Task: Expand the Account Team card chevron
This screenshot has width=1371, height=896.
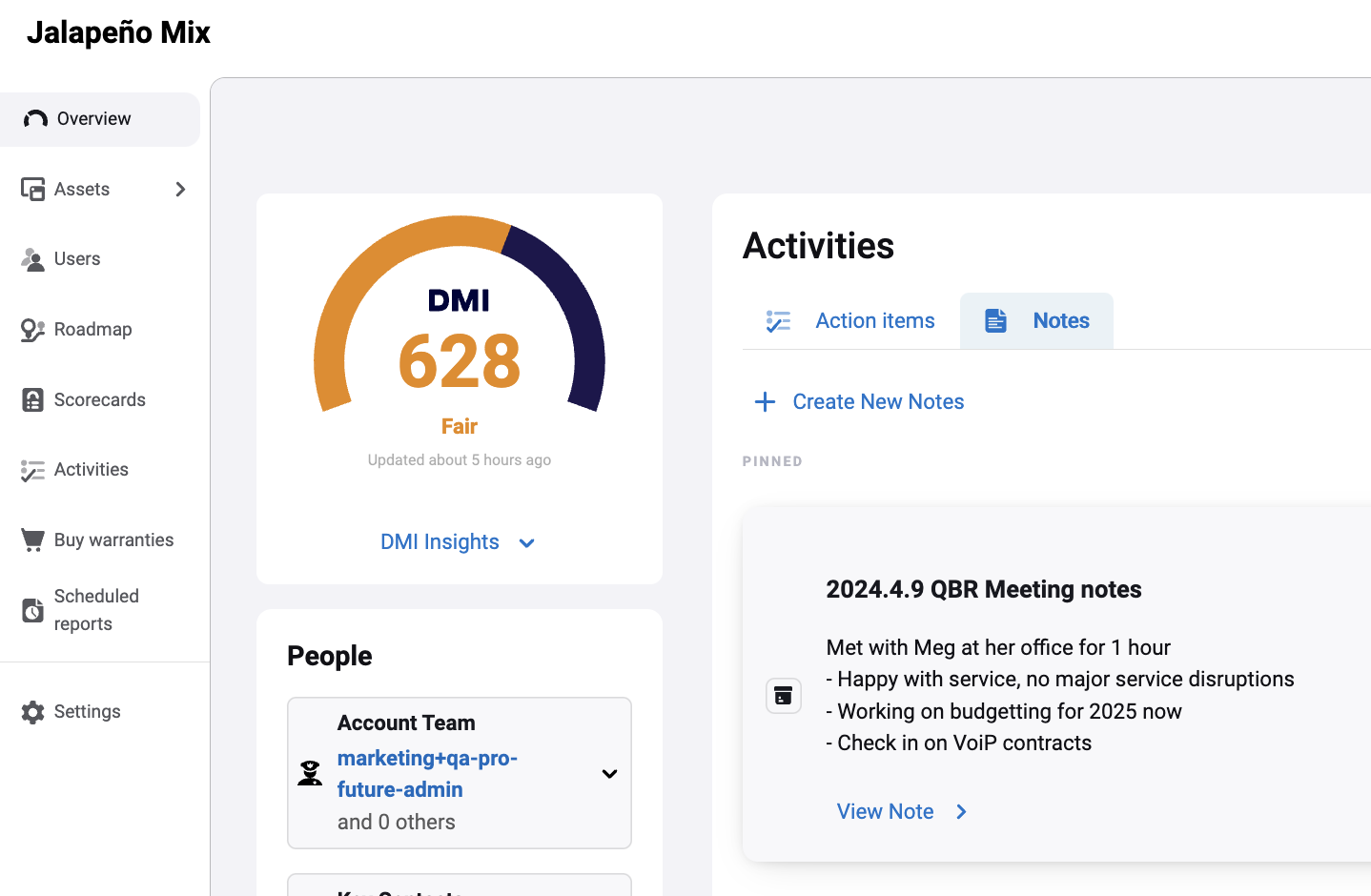Action: (x=609, y=774)
